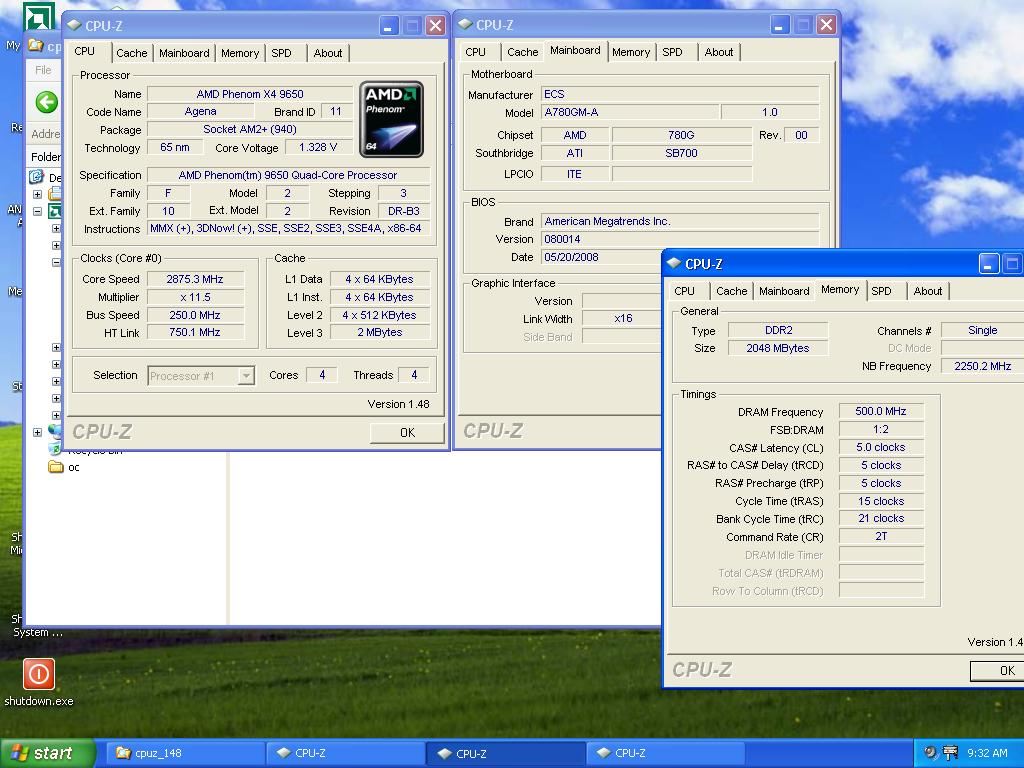The image size is (1024, 768).
Task: Open Cache tab in Mainboard CPU-Z window
Action: 522,52
